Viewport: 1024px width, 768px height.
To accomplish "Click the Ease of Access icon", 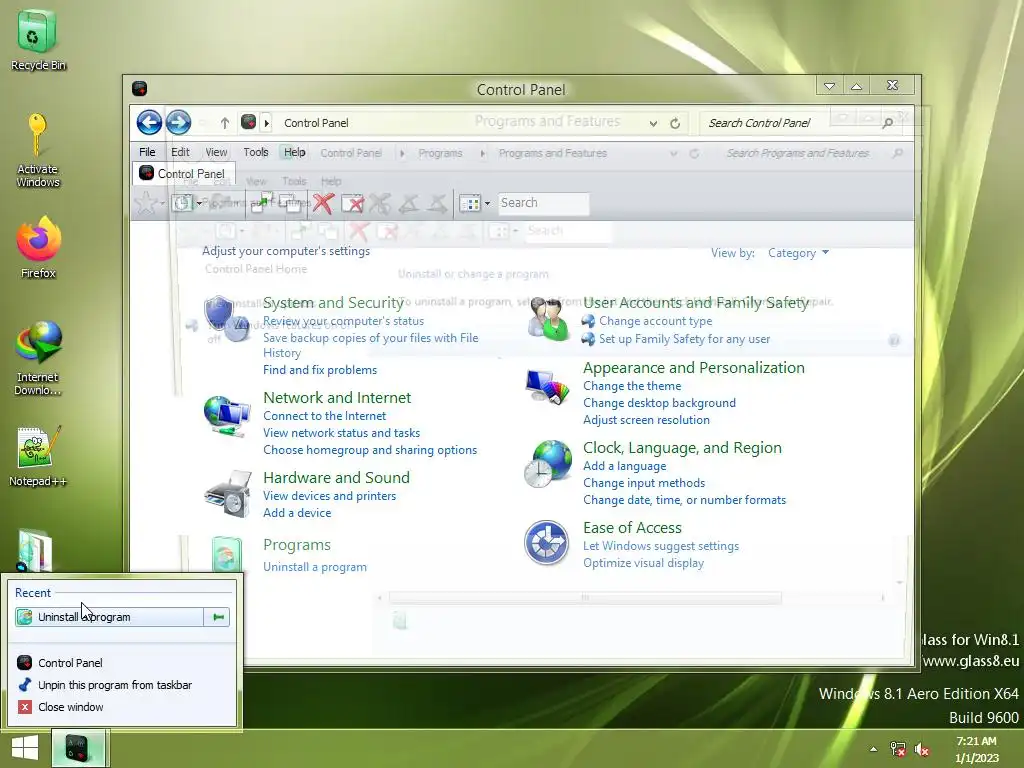I will pos(547,542).
